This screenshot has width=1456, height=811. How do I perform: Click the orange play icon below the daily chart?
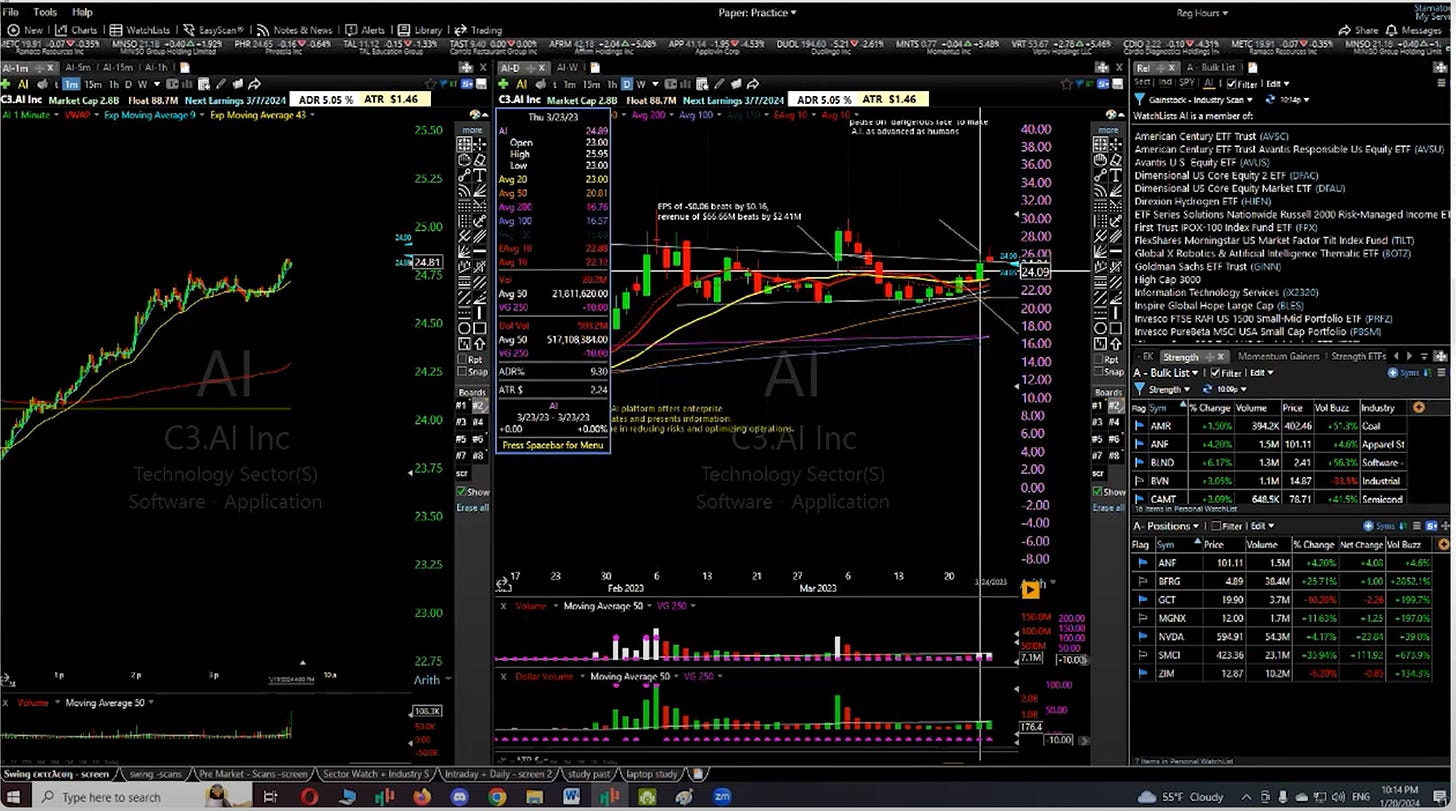(x=1031, y=590)
